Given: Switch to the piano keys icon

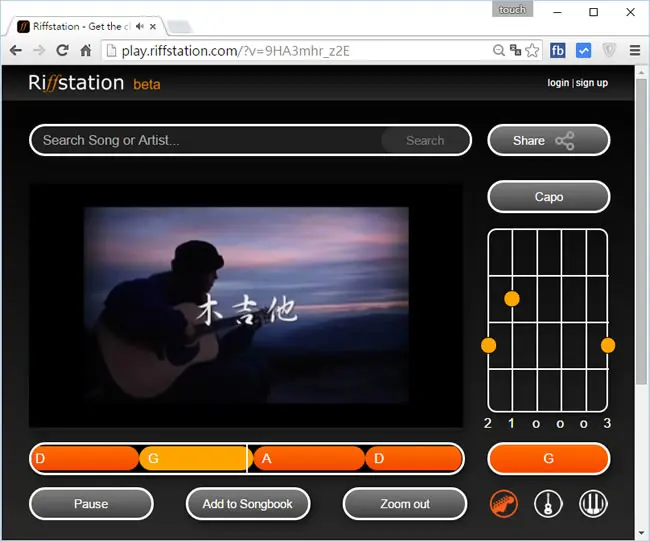Looking at the screenshot, I should click(593, 504).
